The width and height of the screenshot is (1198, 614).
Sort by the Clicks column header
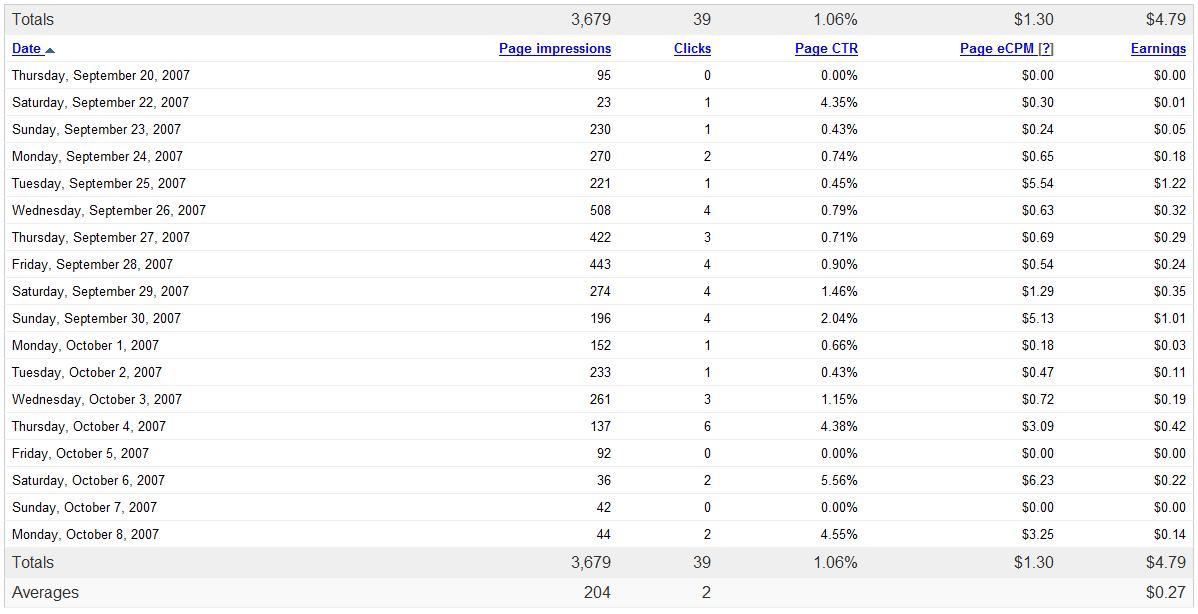tap(692, 49)
